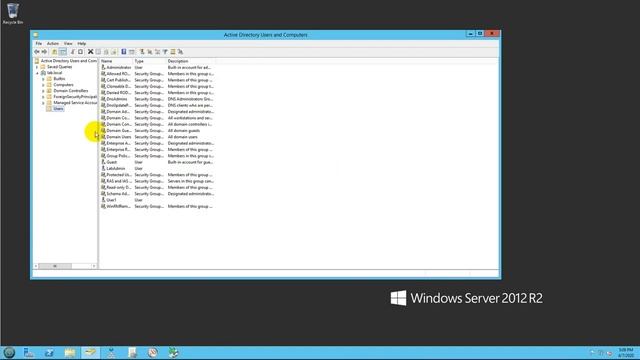Select the User1 account row
This screenshot has height=360, width=640.
(157, 200)
